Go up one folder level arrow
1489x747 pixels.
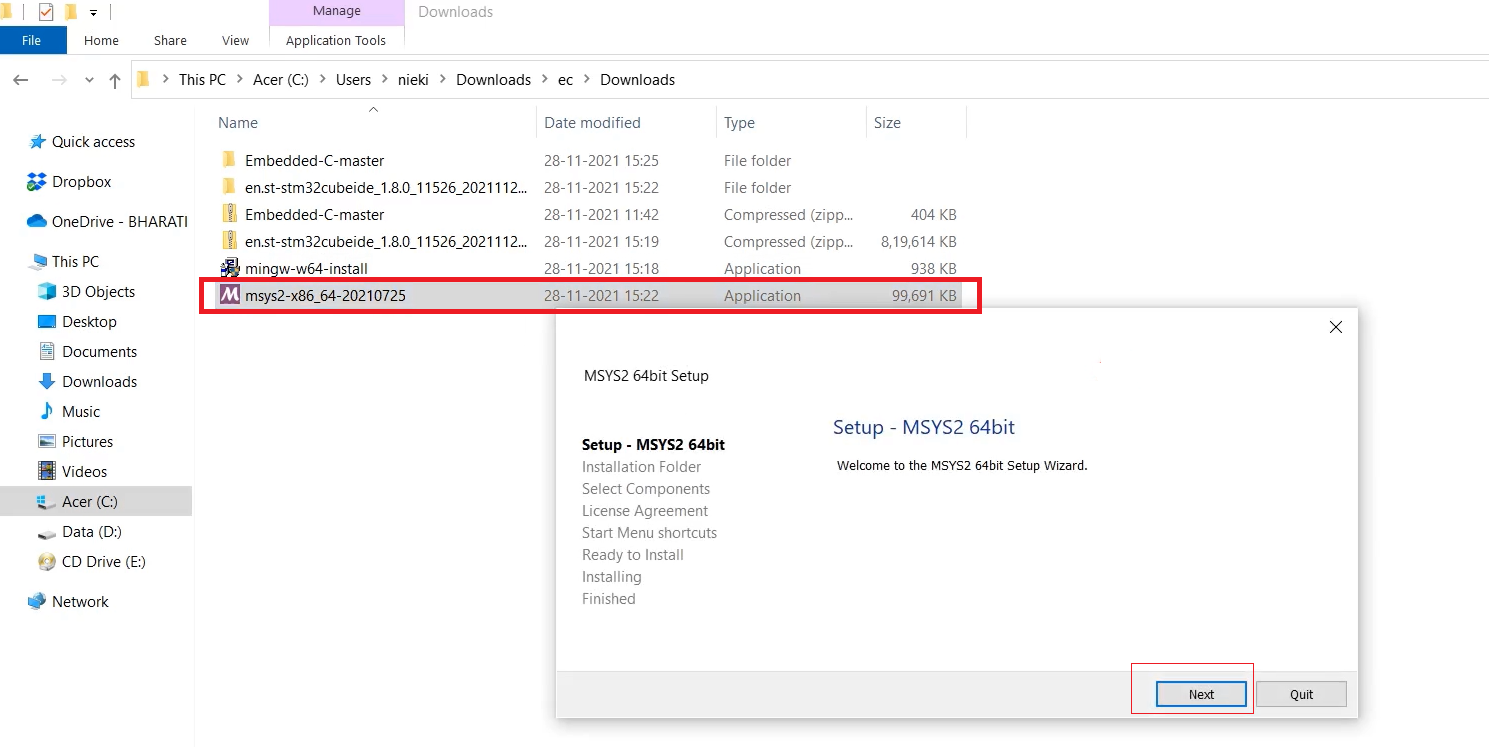point(115,80)
